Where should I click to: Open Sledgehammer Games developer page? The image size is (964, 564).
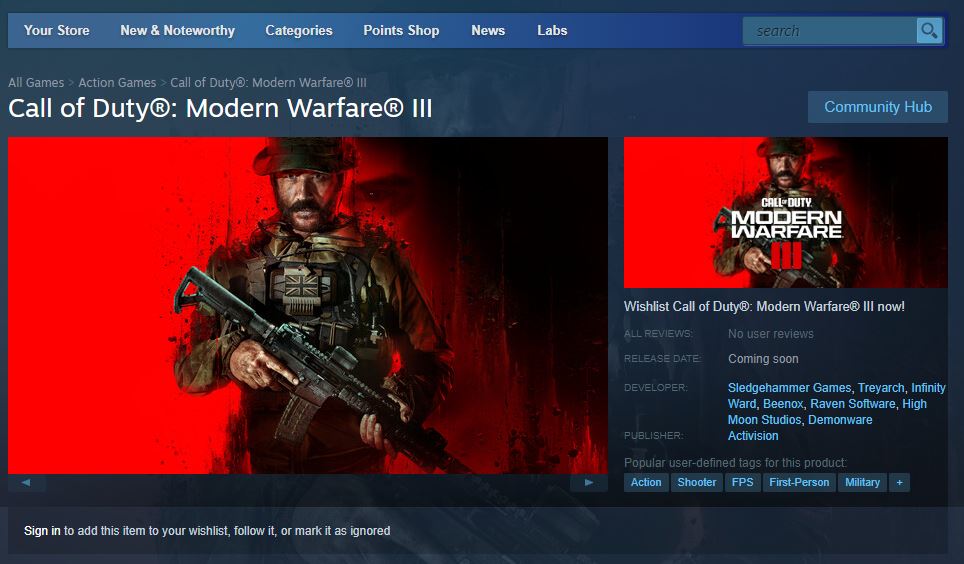(789, 388)
